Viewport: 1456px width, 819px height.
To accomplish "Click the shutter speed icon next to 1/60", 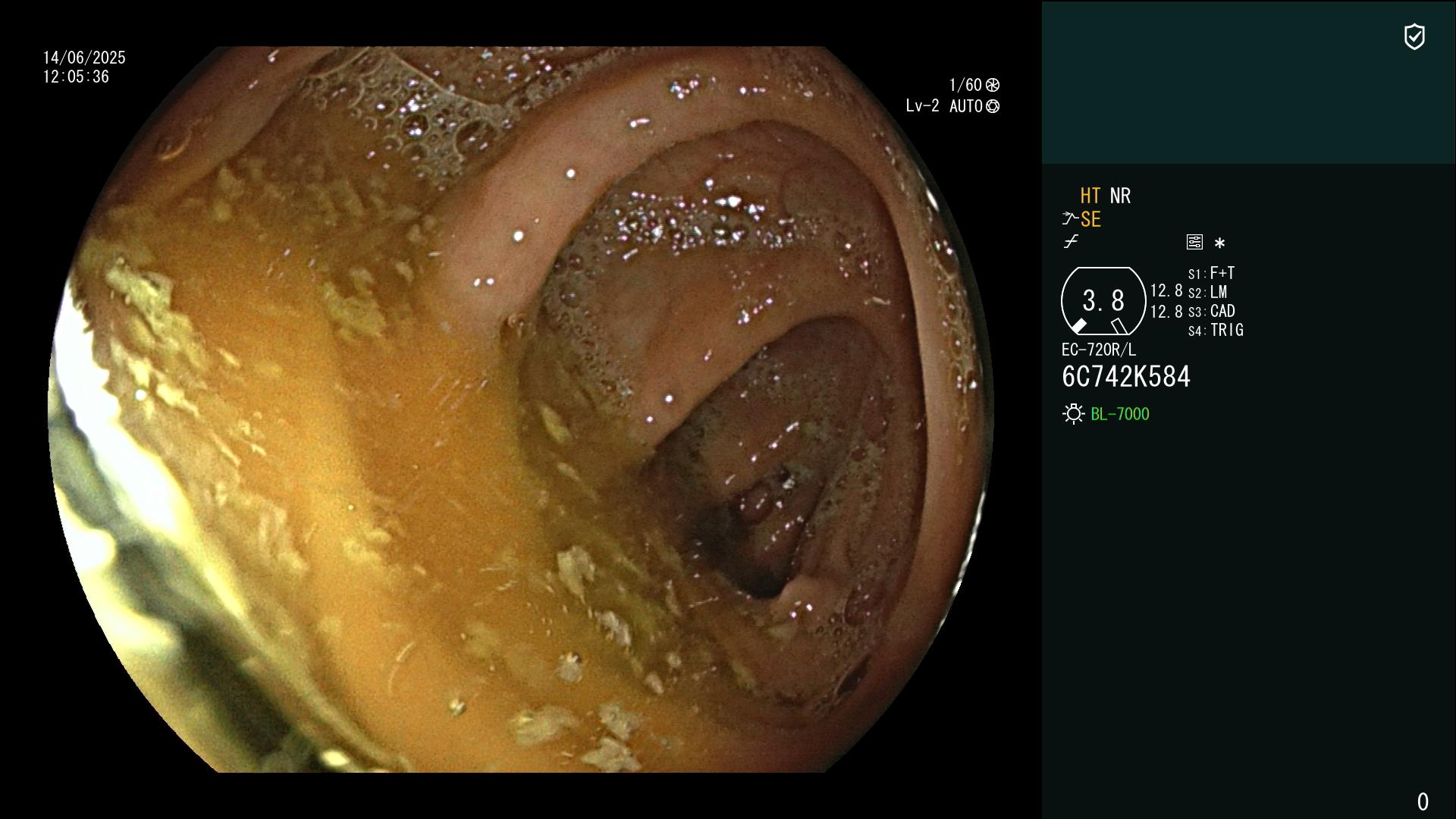I will 993,85.
